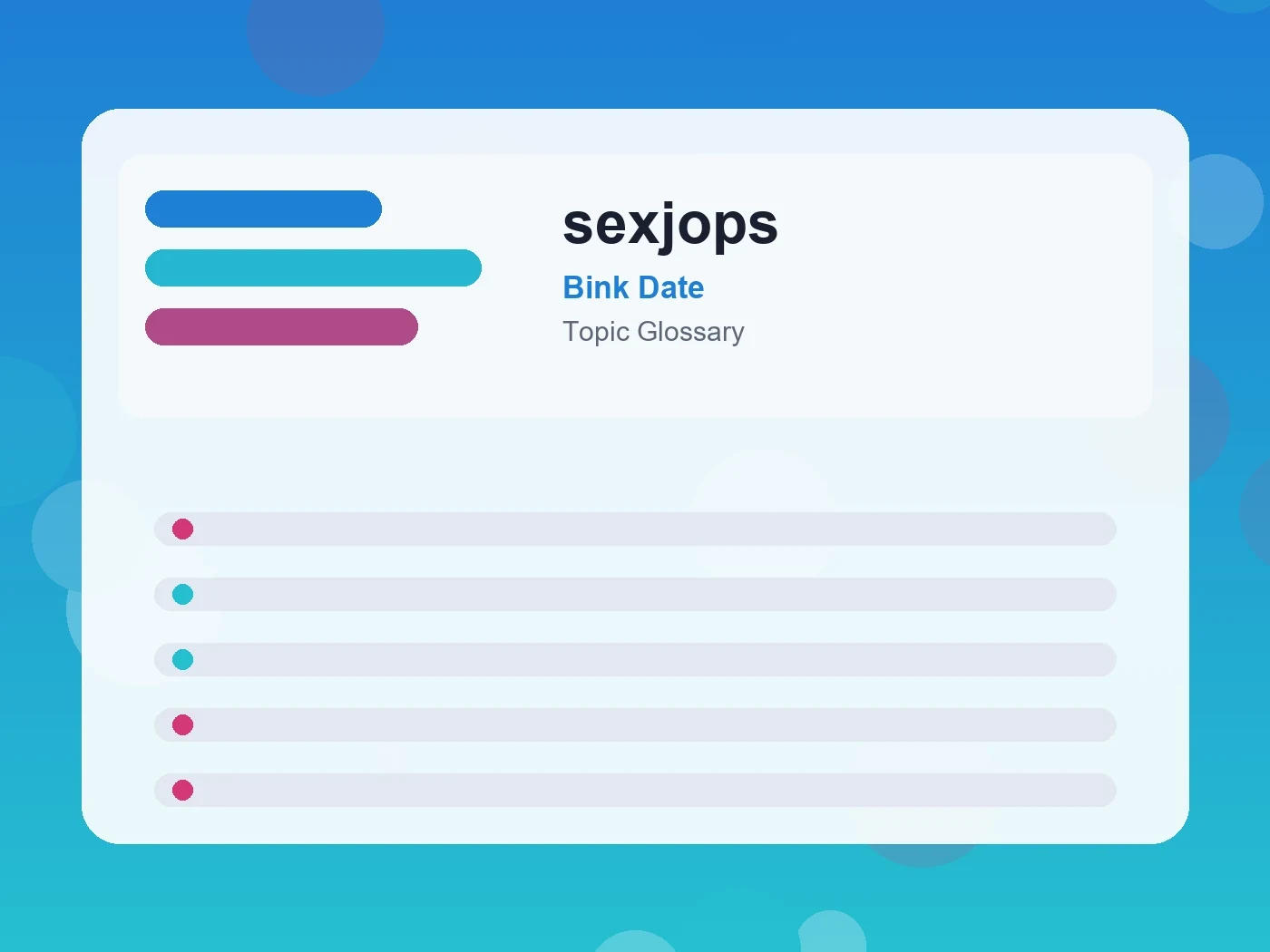Click the lower list row with teal dot
This screenshot has width=1270, height=952.
pos(635,659)
